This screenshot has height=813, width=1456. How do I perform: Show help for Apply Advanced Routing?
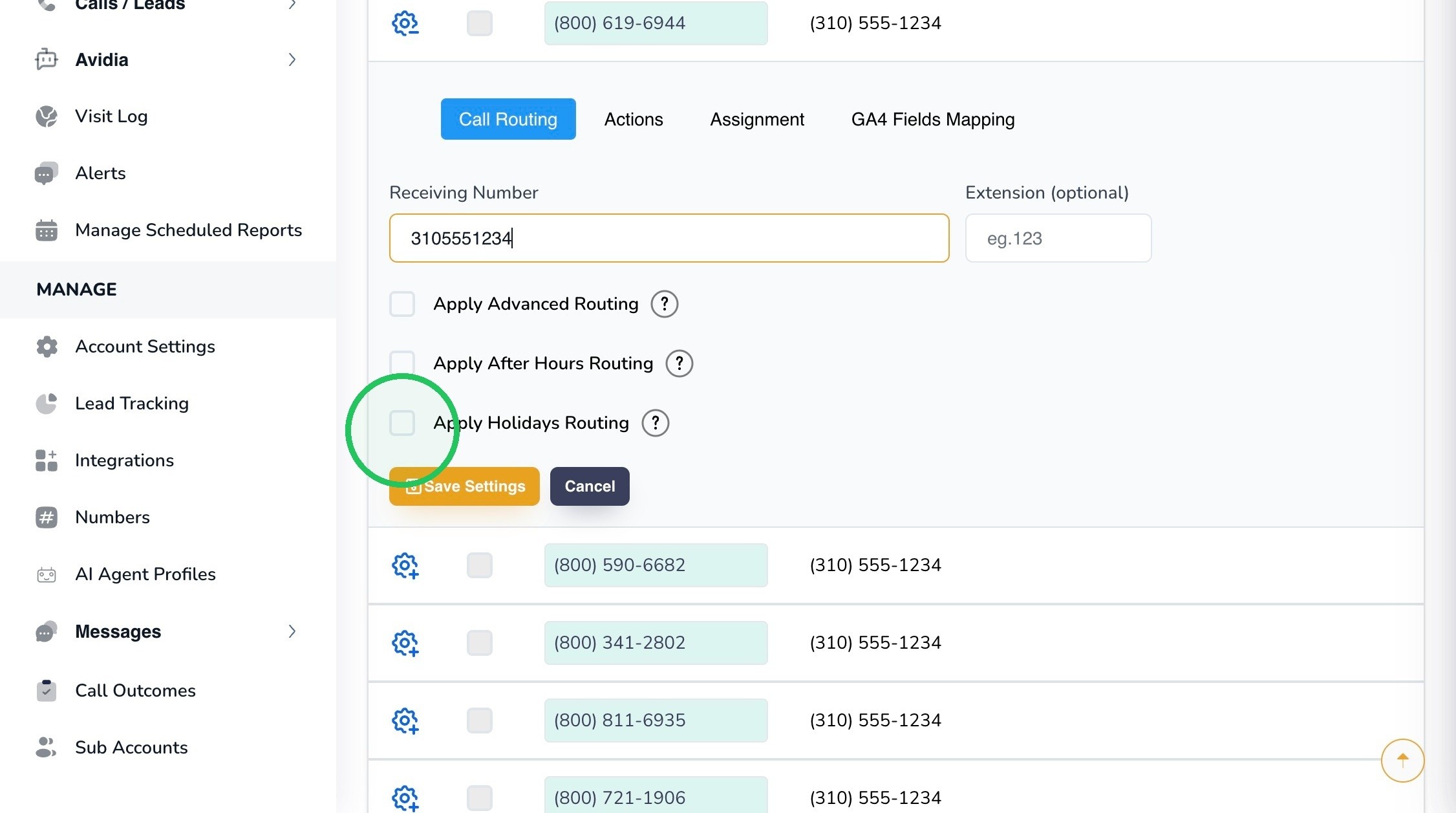pyautogui.click(x=664, y=304)
